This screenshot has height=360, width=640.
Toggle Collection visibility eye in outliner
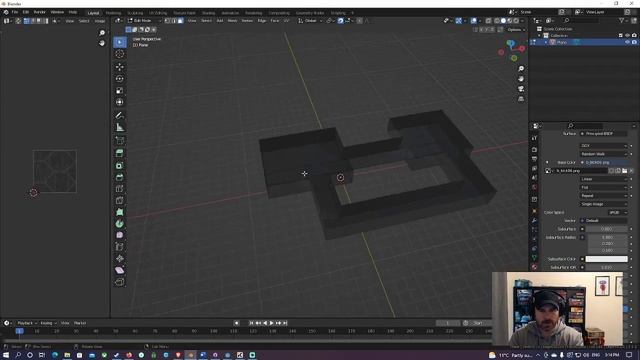pos(627,36)
